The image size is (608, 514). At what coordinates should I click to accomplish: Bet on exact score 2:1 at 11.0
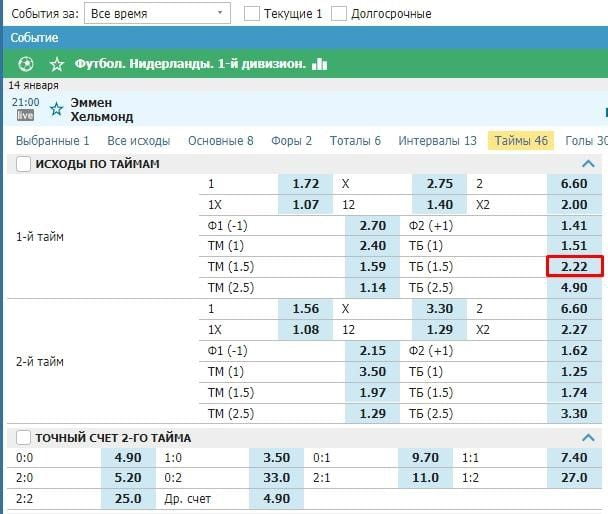click(425, 478)
